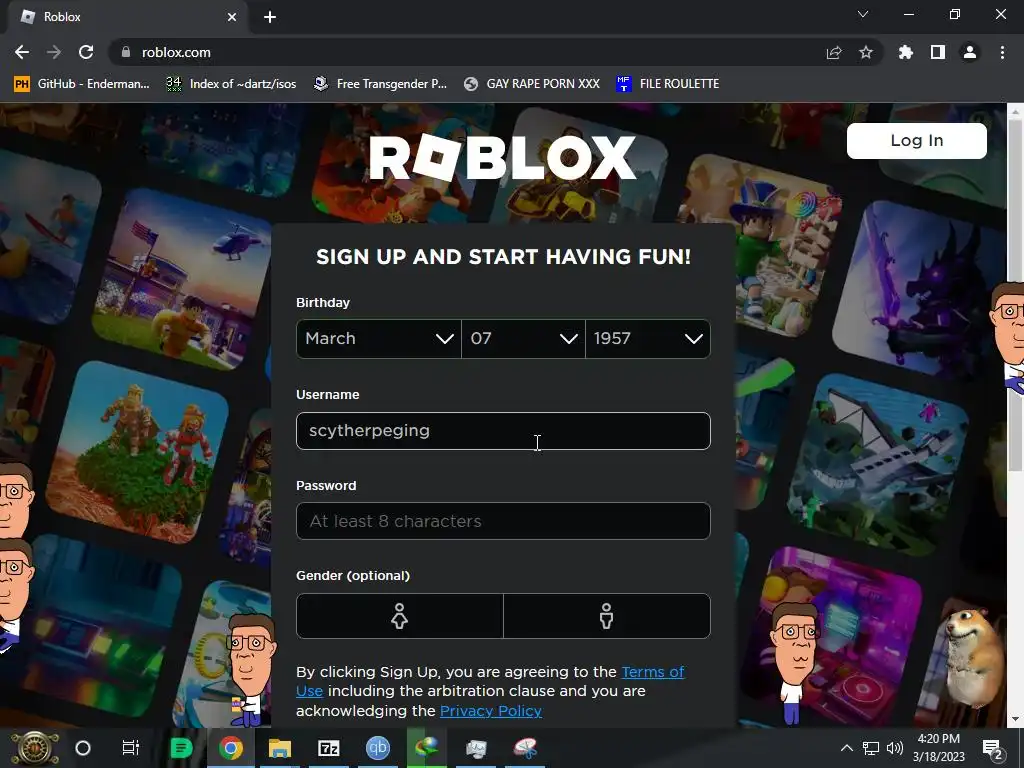Open the Terms of Use link

click(x=652, y=672)
